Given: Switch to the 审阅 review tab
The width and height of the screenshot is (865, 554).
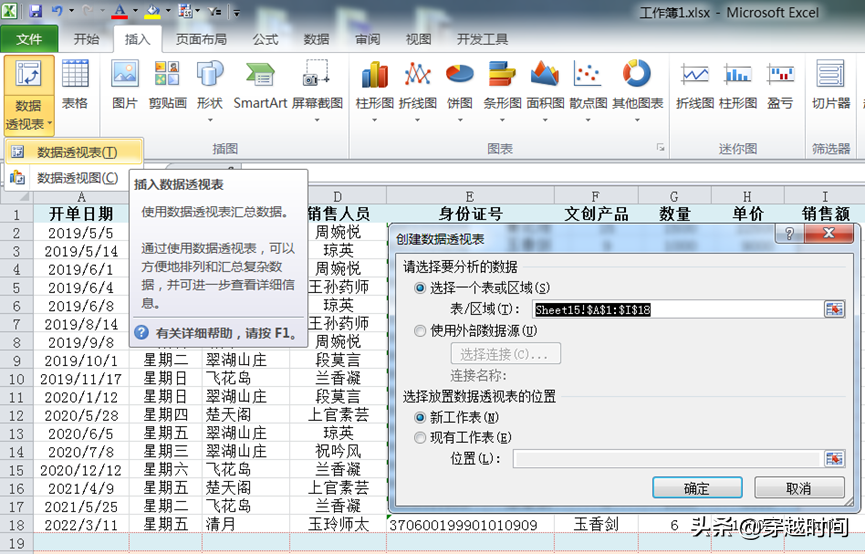Looking at the screenshot, I should [367, 39].
